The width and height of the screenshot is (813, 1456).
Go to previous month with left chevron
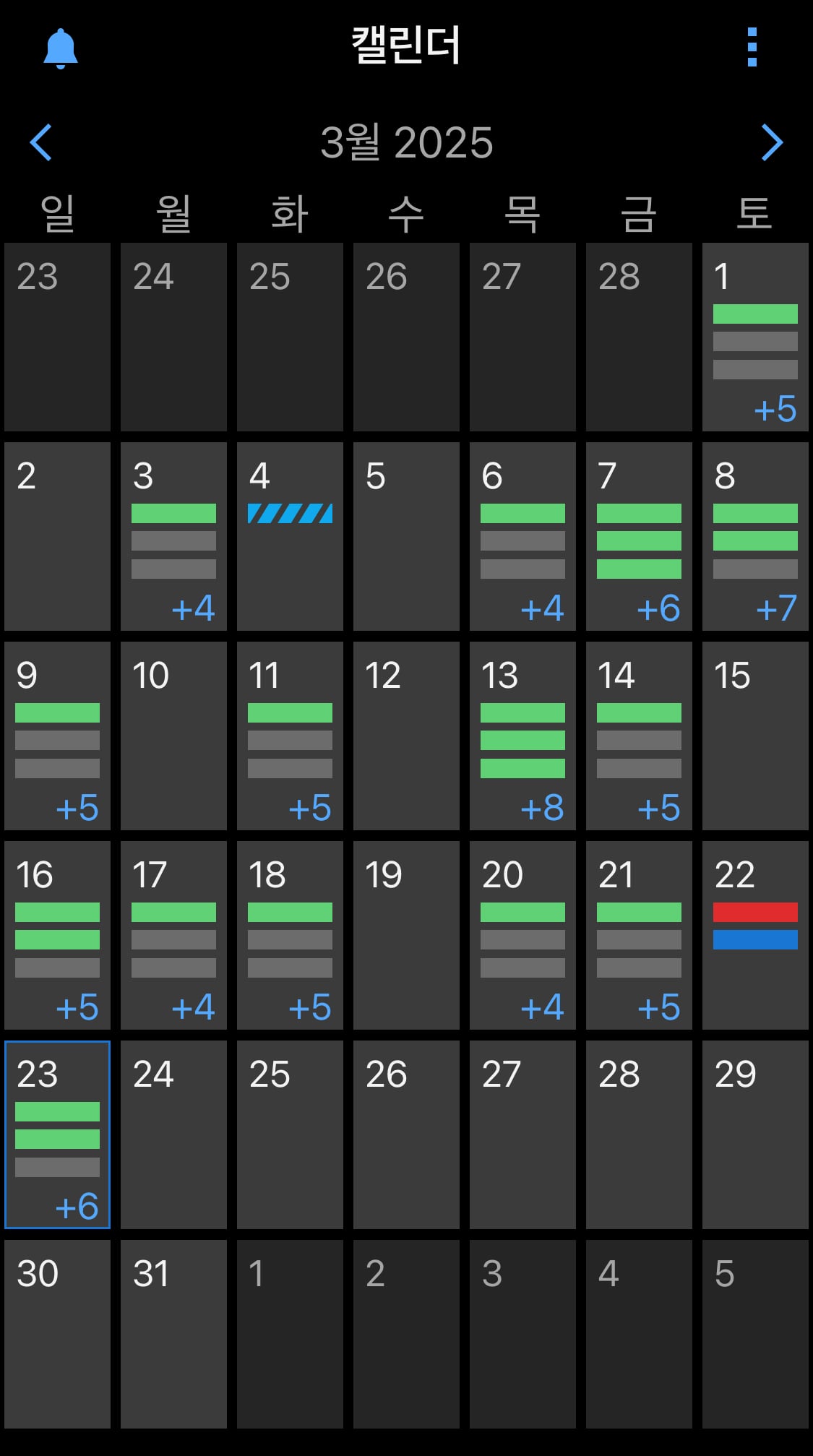(x=41, y=142)
